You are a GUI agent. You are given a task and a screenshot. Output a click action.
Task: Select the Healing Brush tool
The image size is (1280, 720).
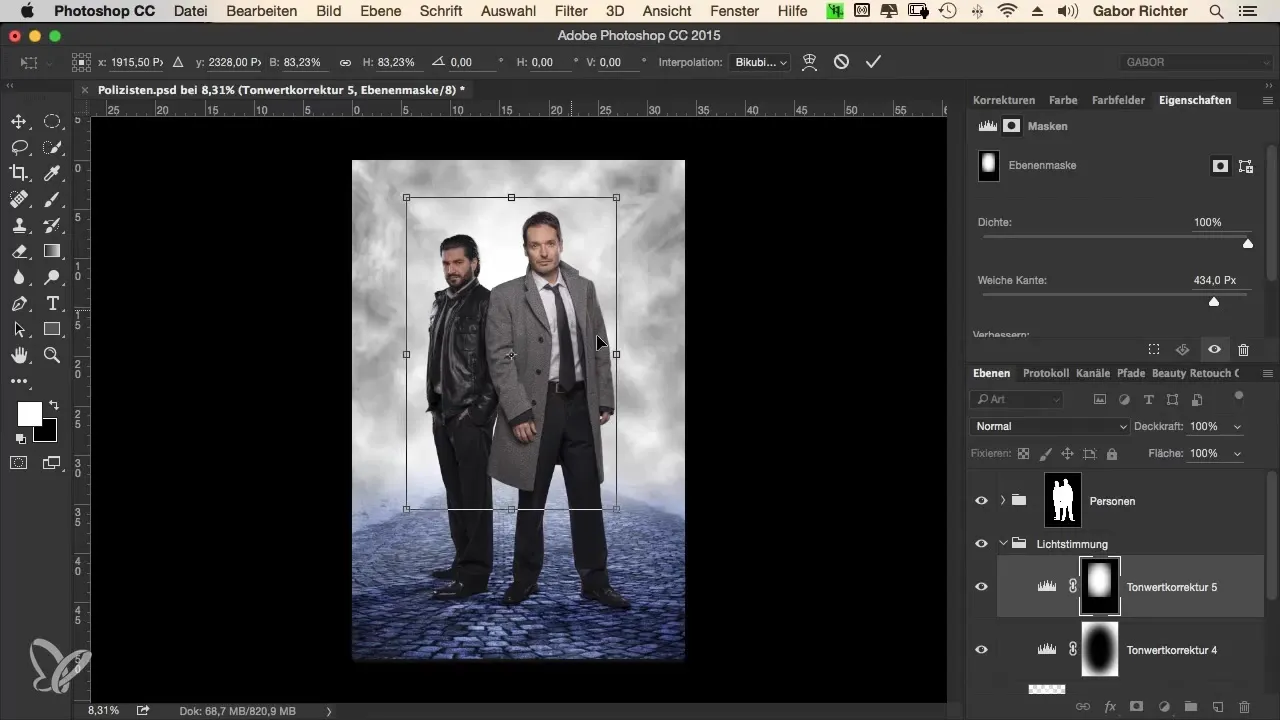tap(19, 199)
